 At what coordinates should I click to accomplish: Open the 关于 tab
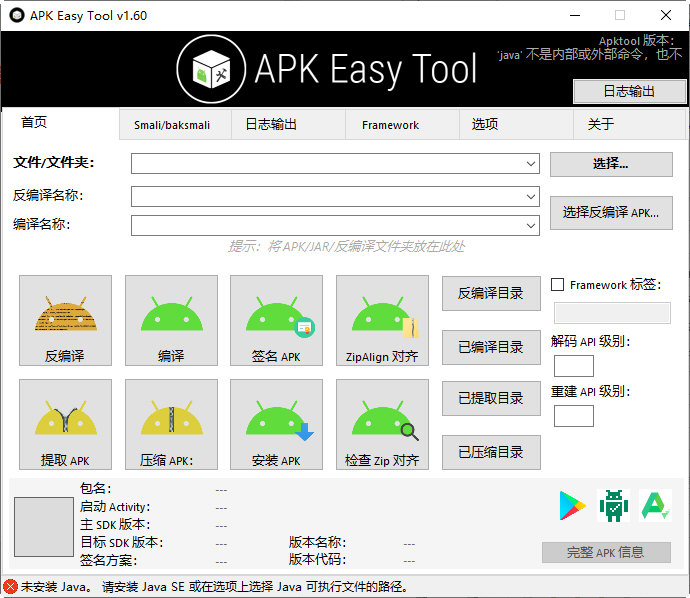point(630,125)
